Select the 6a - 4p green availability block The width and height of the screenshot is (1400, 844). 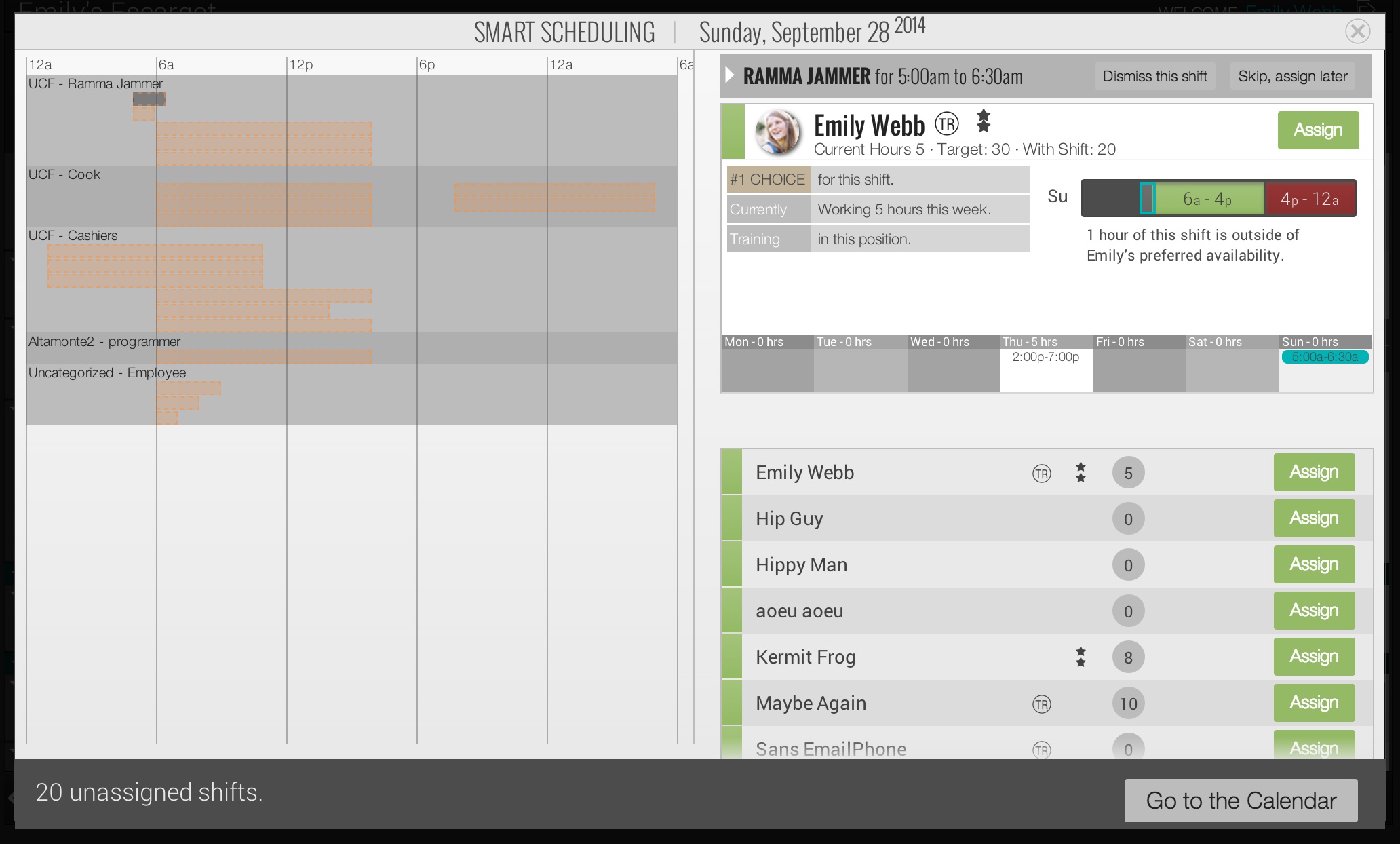[x=1209, y=199]
